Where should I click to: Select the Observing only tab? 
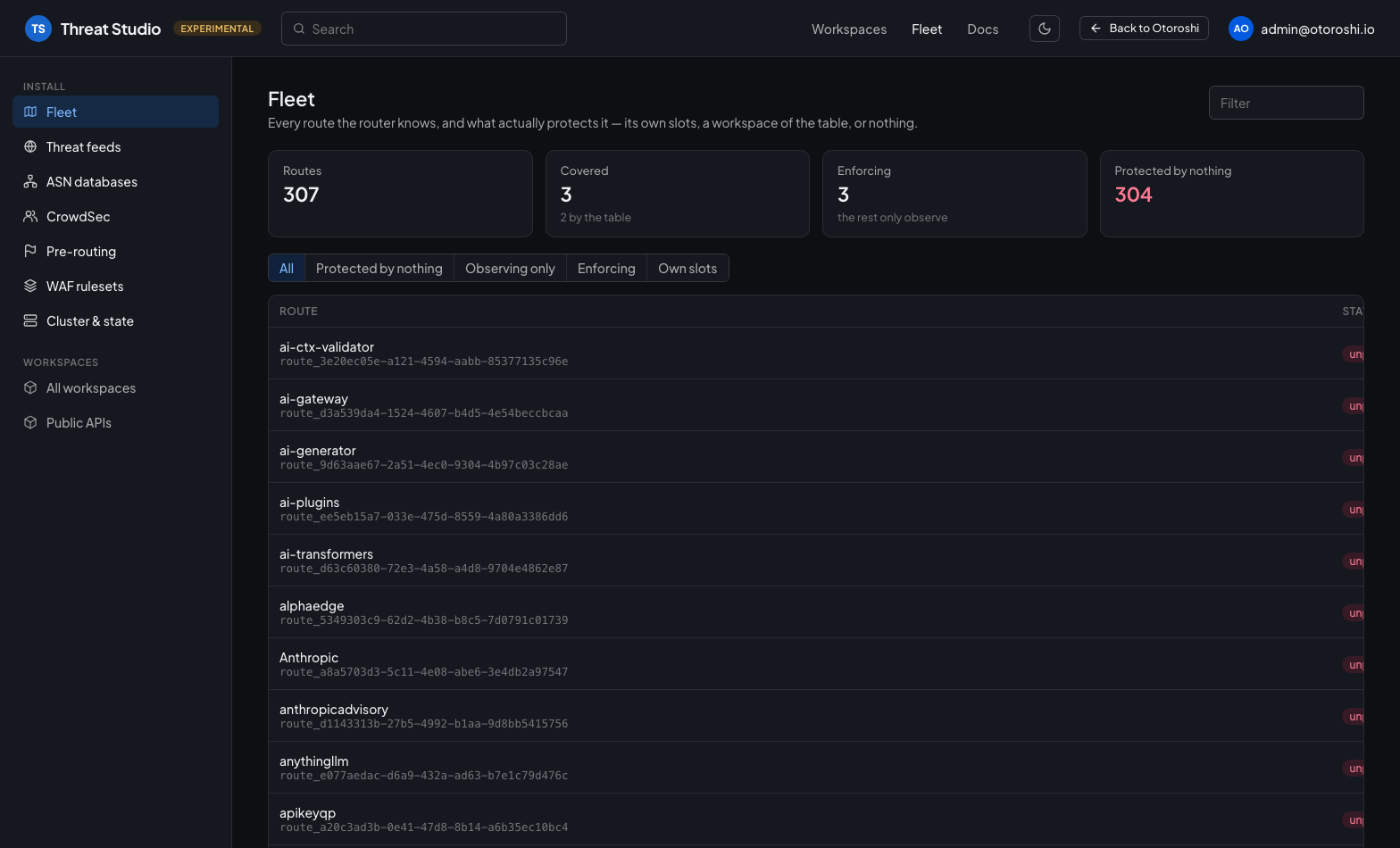[510, 268]
